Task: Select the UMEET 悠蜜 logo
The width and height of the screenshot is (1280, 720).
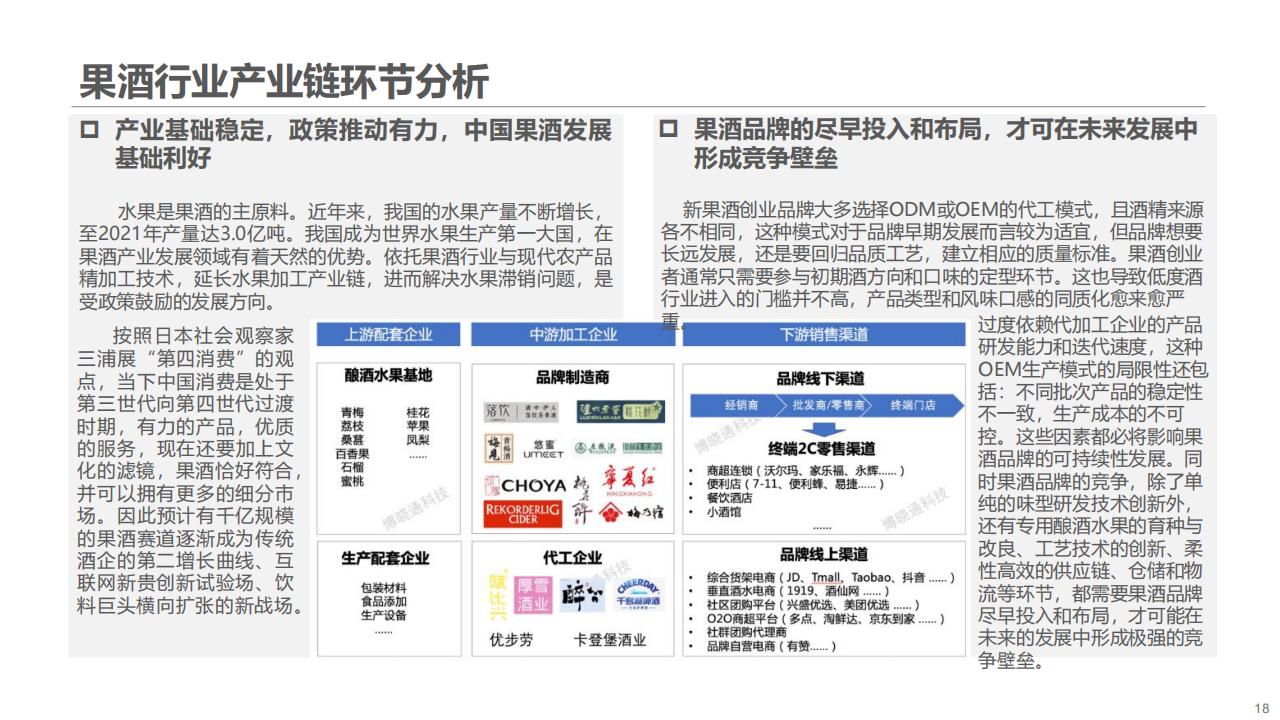Action: [x=543, y=448]
